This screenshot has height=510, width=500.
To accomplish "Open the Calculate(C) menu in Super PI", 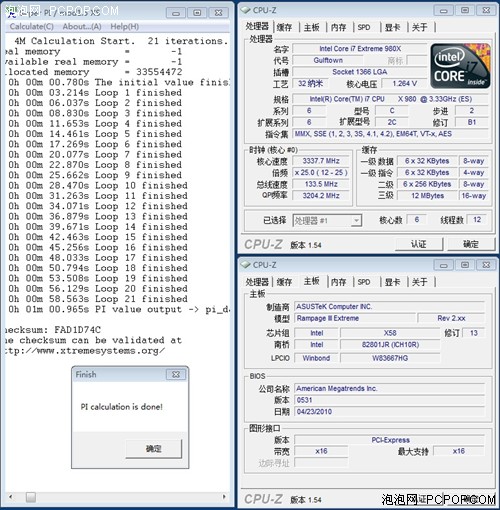I will point(31,27).
